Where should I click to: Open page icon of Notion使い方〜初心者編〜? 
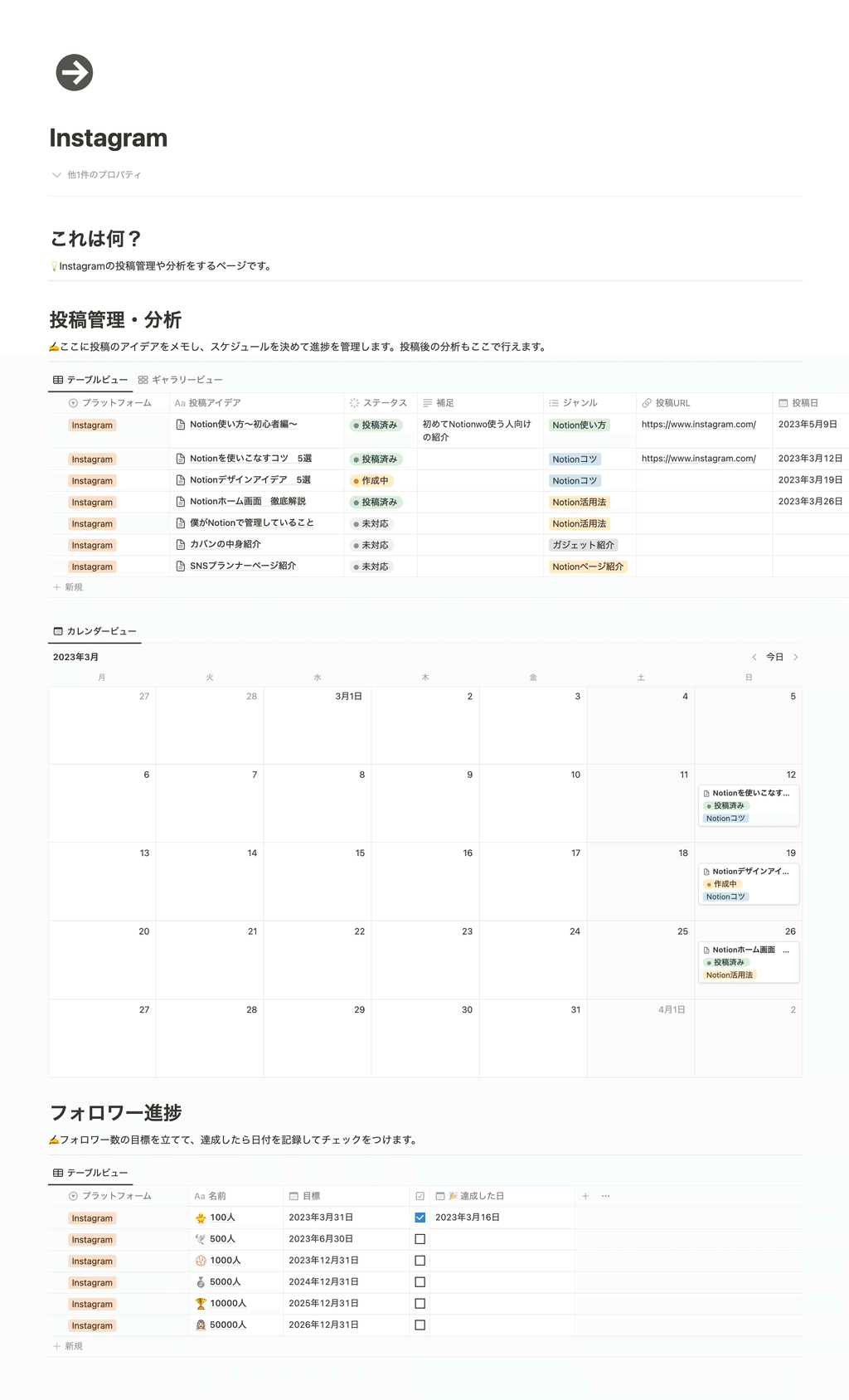(181, 425)
